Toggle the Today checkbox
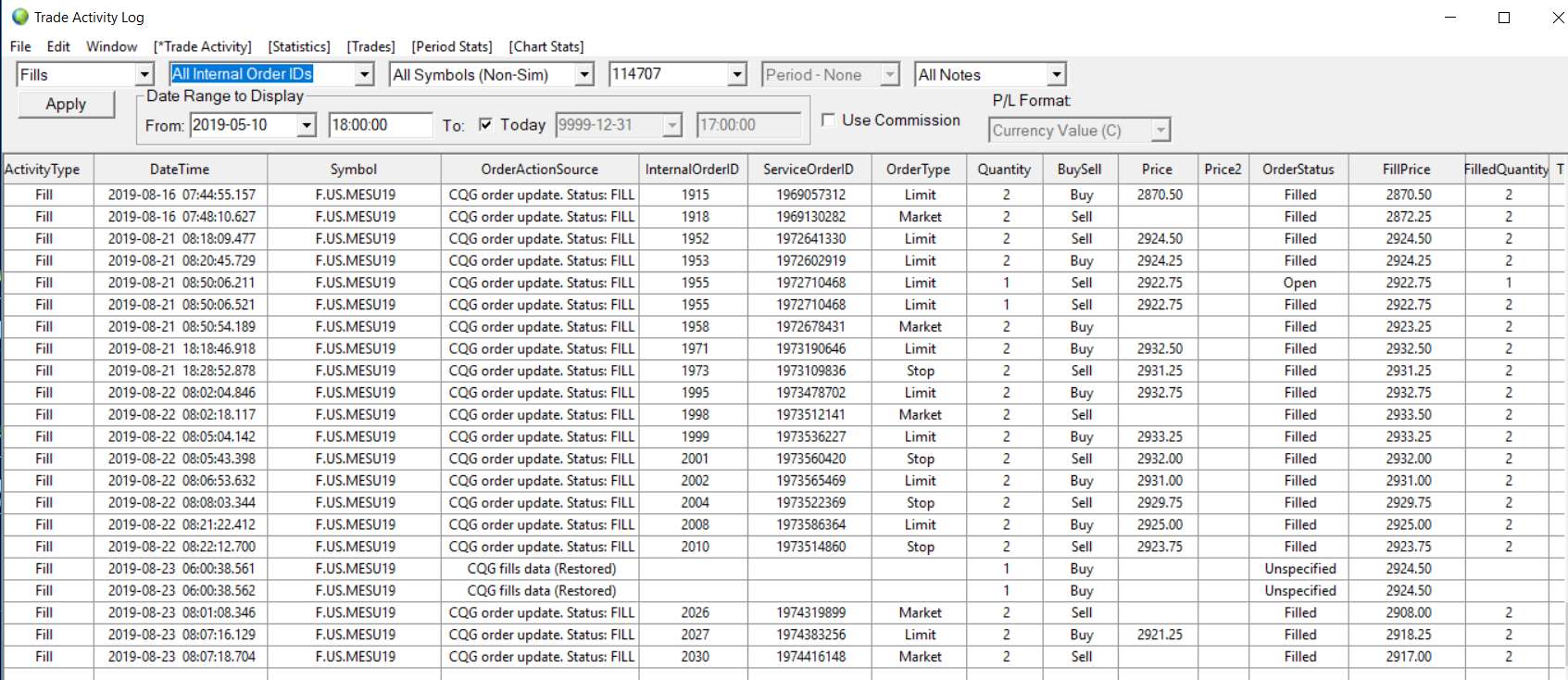1568x680 pixels. [485, 124]
